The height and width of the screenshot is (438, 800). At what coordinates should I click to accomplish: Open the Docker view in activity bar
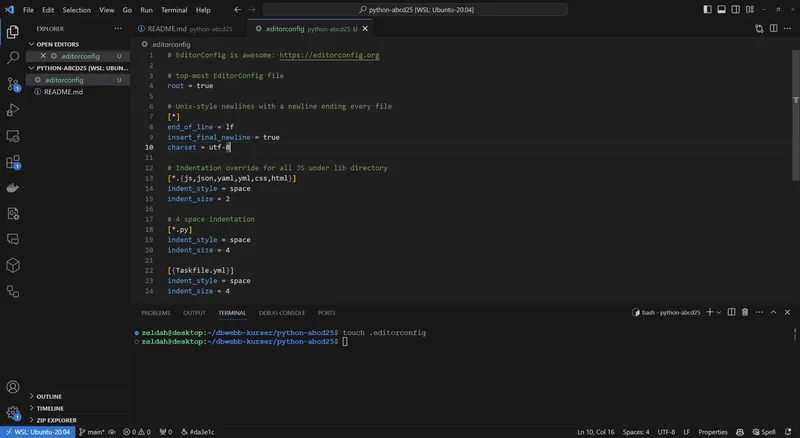(13, 188)
